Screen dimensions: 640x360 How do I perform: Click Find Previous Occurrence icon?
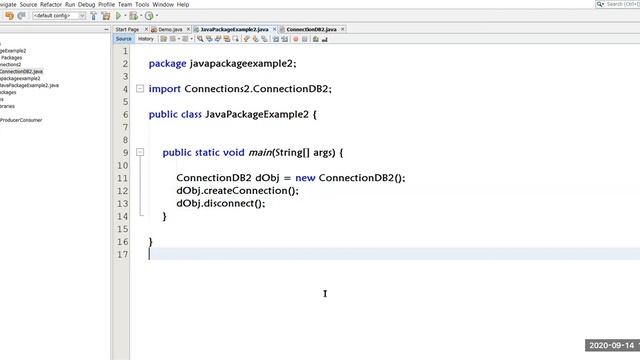point(209,39)
